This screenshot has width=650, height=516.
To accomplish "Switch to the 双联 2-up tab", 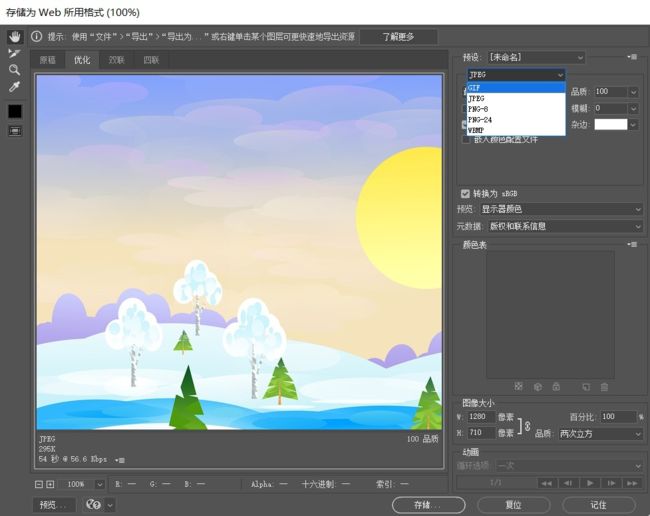I will click(x=116, y=60).
